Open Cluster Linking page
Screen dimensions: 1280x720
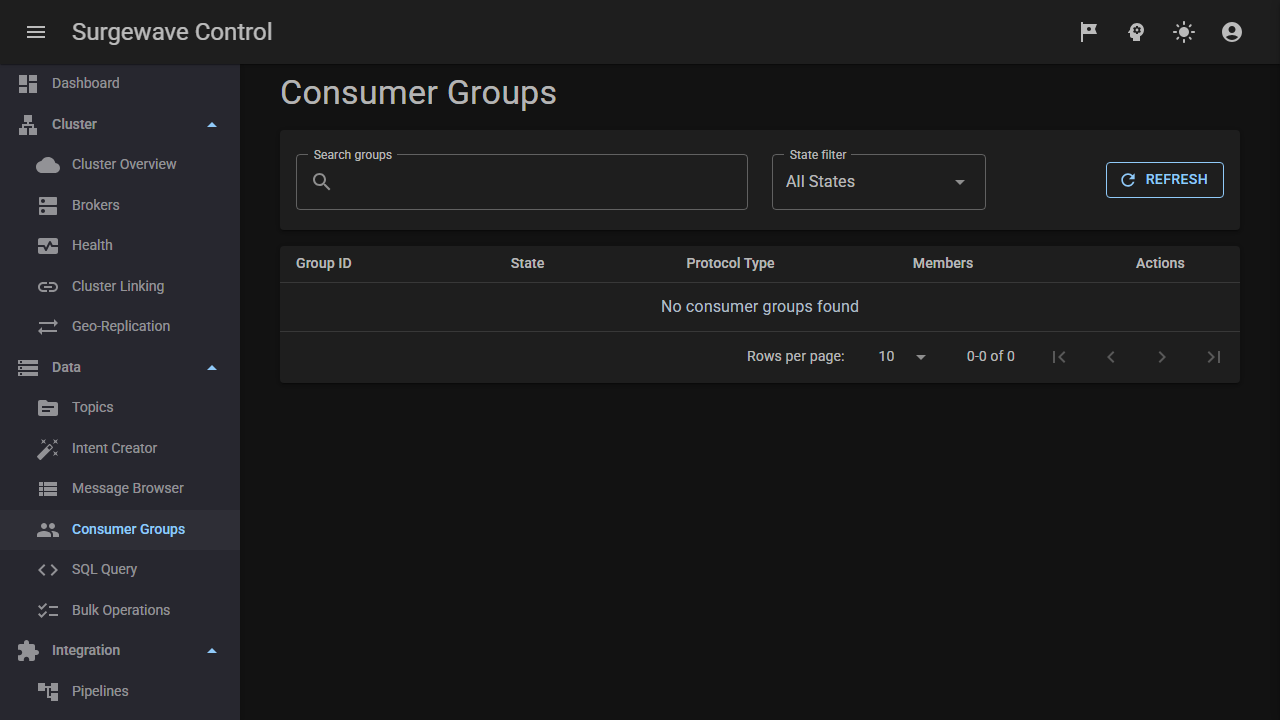120,287
